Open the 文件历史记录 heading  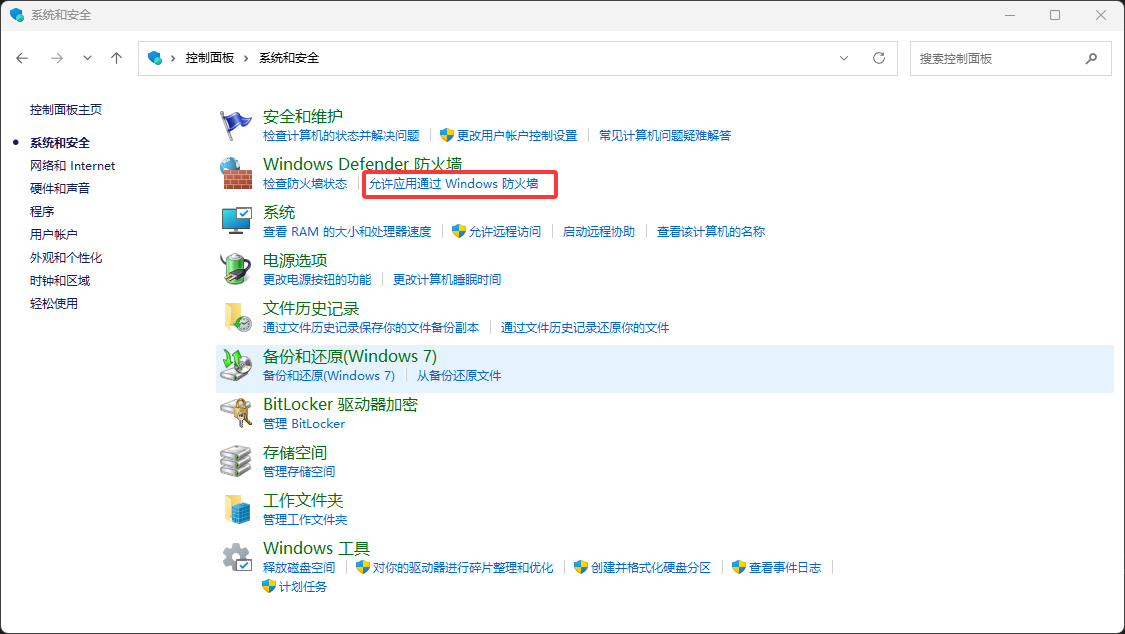[x=311, y=308]
